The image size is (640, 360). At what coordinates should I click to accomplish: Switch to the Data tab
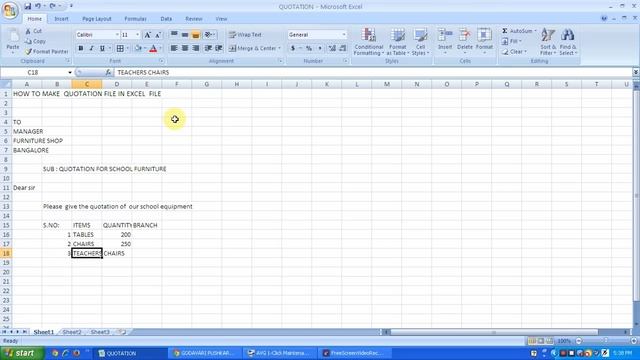[x=166, y=19]
